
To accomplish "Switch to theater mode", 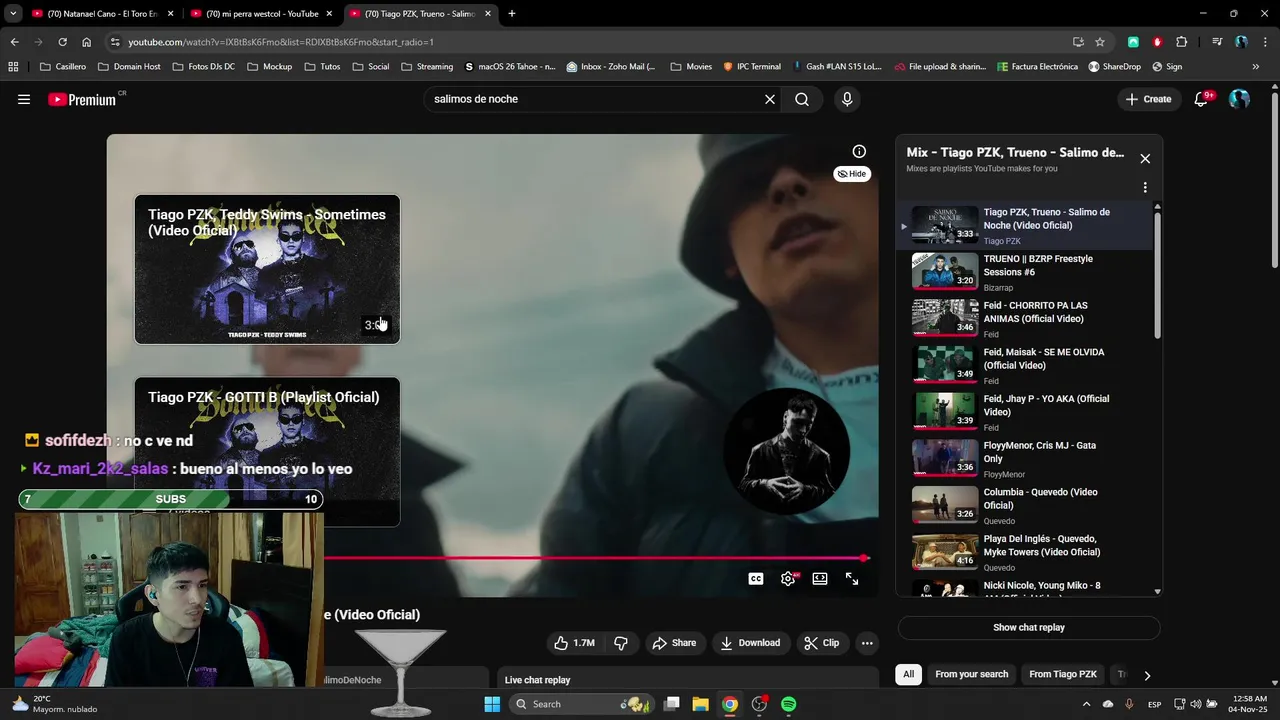I will 820,579.
